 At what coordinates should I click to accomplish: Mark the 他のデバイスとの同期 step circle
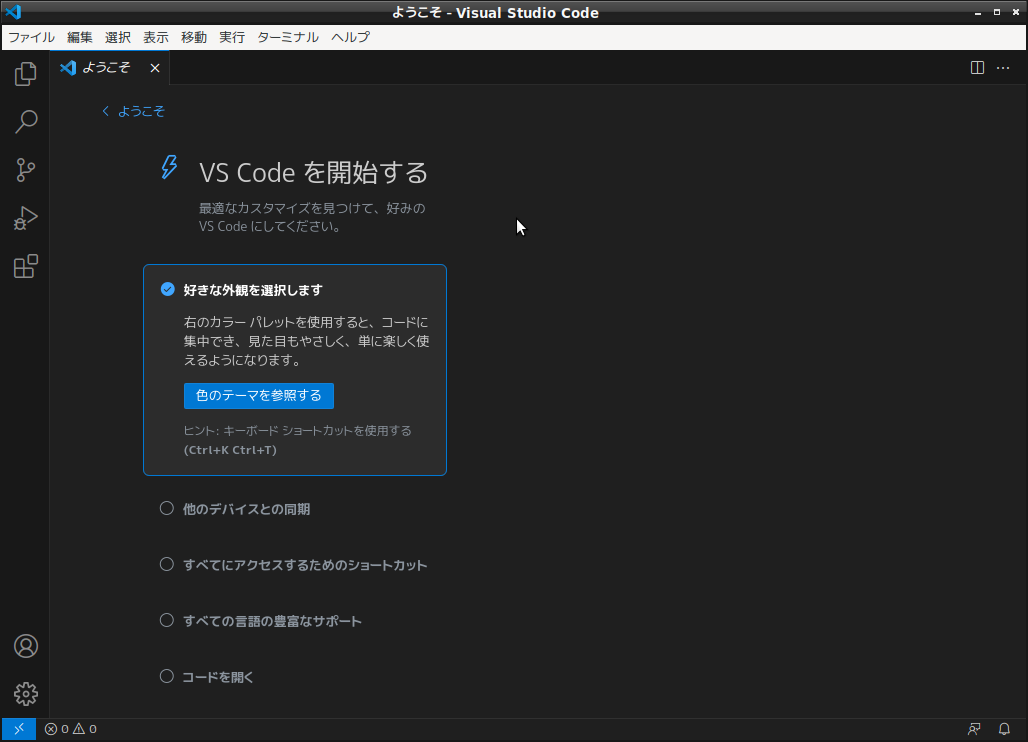pyautogui.click(x=167, y=508)
